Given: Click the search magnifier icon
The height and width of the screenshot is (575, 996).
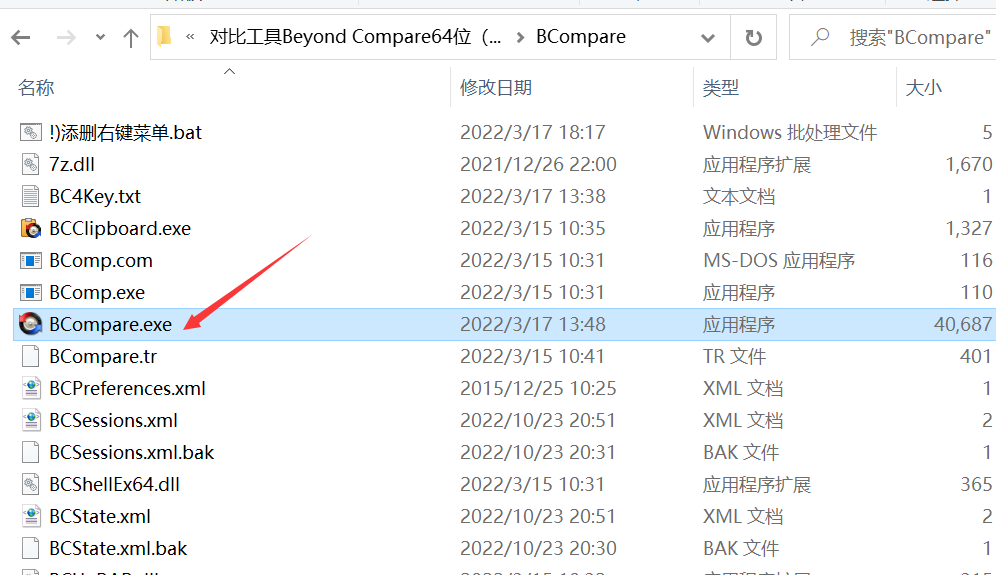Looking at the screenshot, I should [820, 37].
